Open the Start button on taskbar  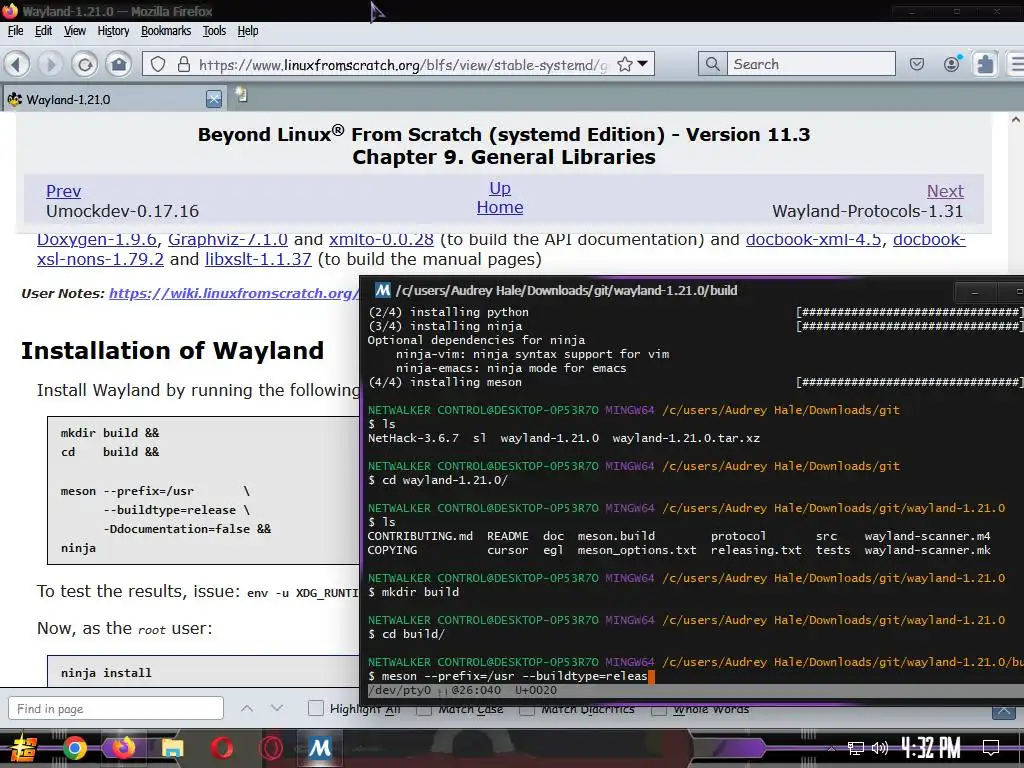point(22,747)
